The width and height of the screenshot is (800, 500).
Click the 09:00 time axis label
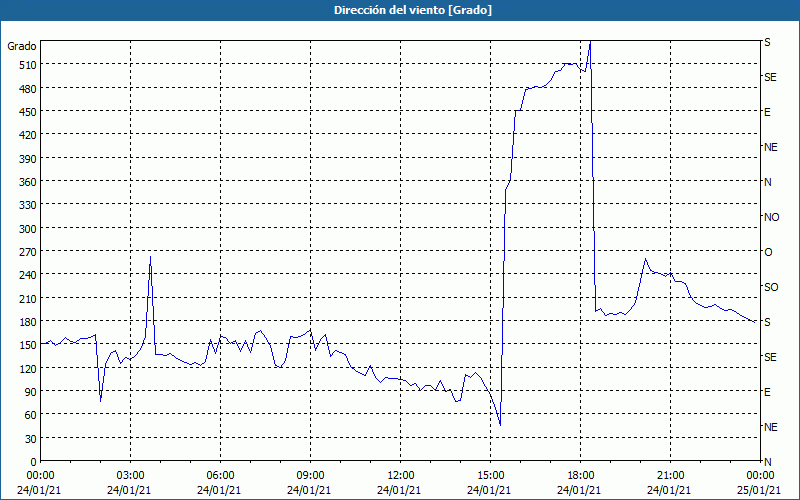point(310,476)
